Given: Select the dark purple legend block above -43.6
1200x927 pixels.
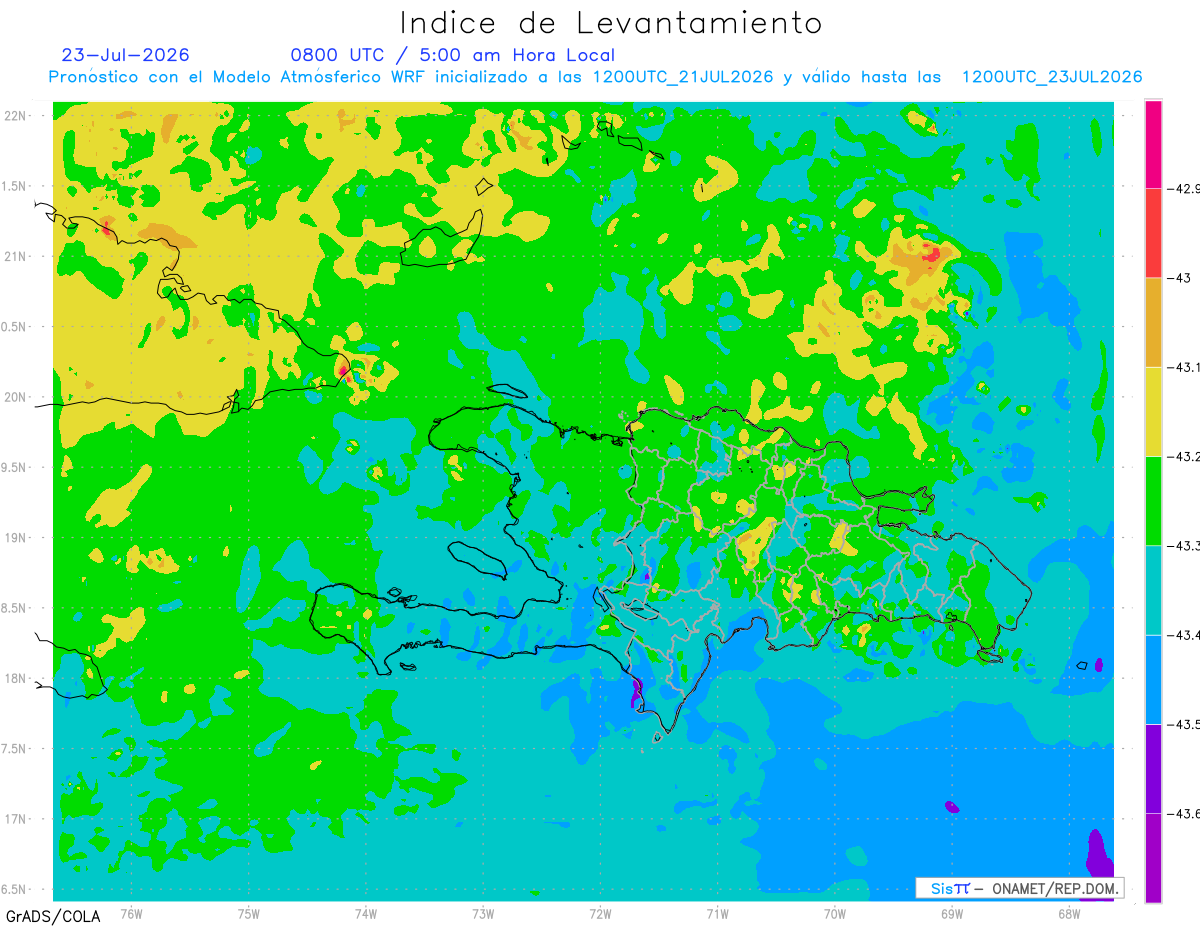Looking at the screenshot, I should click(1153, 768).
